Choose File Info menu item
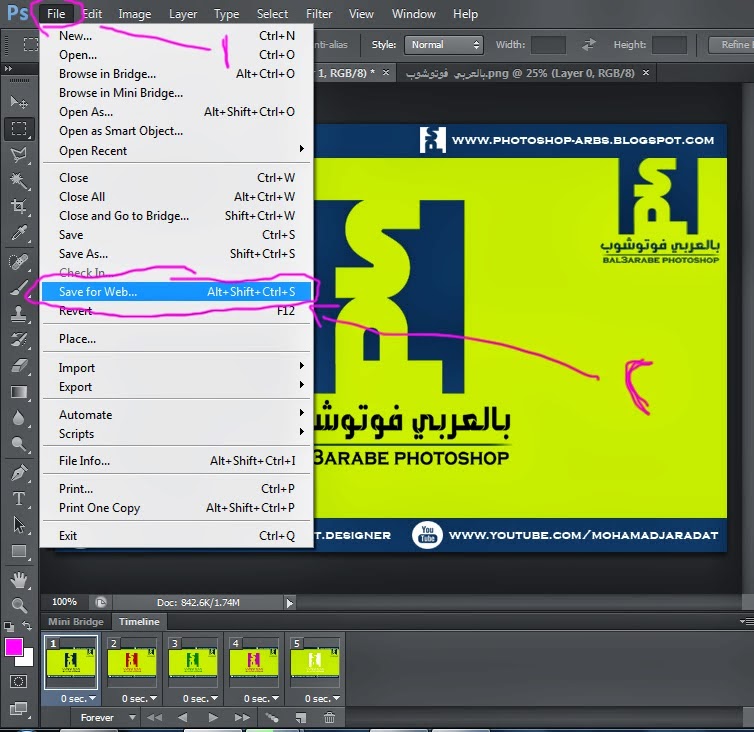 176,461
